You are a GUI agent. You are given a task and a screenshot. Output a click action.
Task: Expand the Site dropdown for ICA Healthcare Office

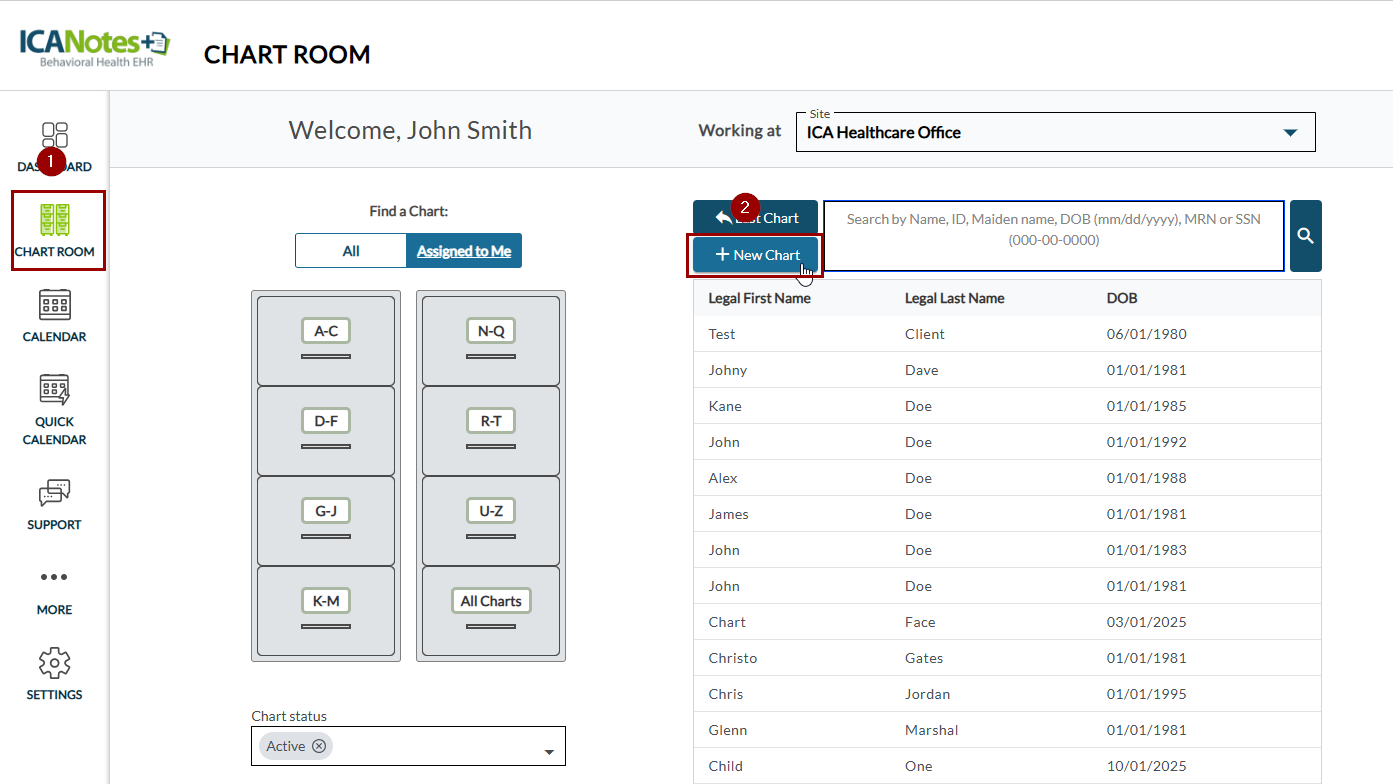click(x=1290, y=133)
